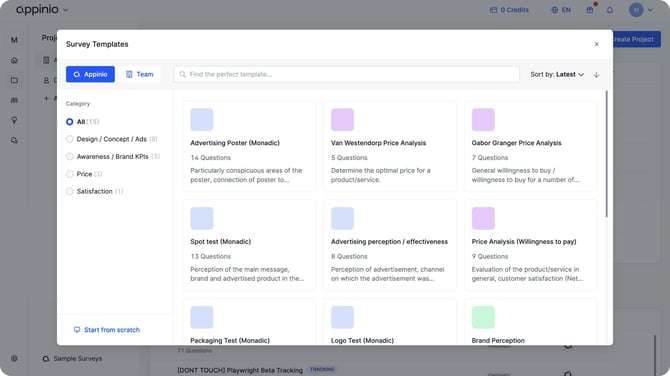Open Packaging Test (Monadic) template icon
This screenshot has height=376, width=670.
pos(202,317)
